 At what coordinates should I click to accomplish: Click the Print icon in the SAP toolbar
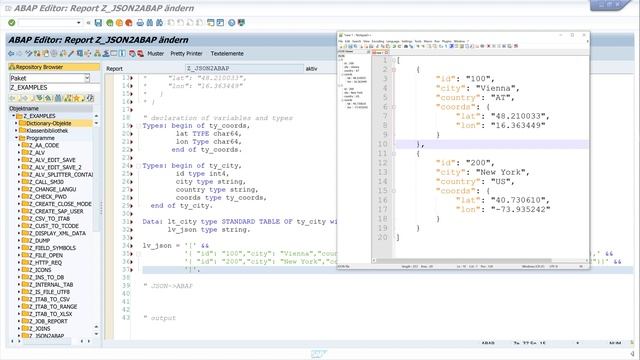coord(140,23)
